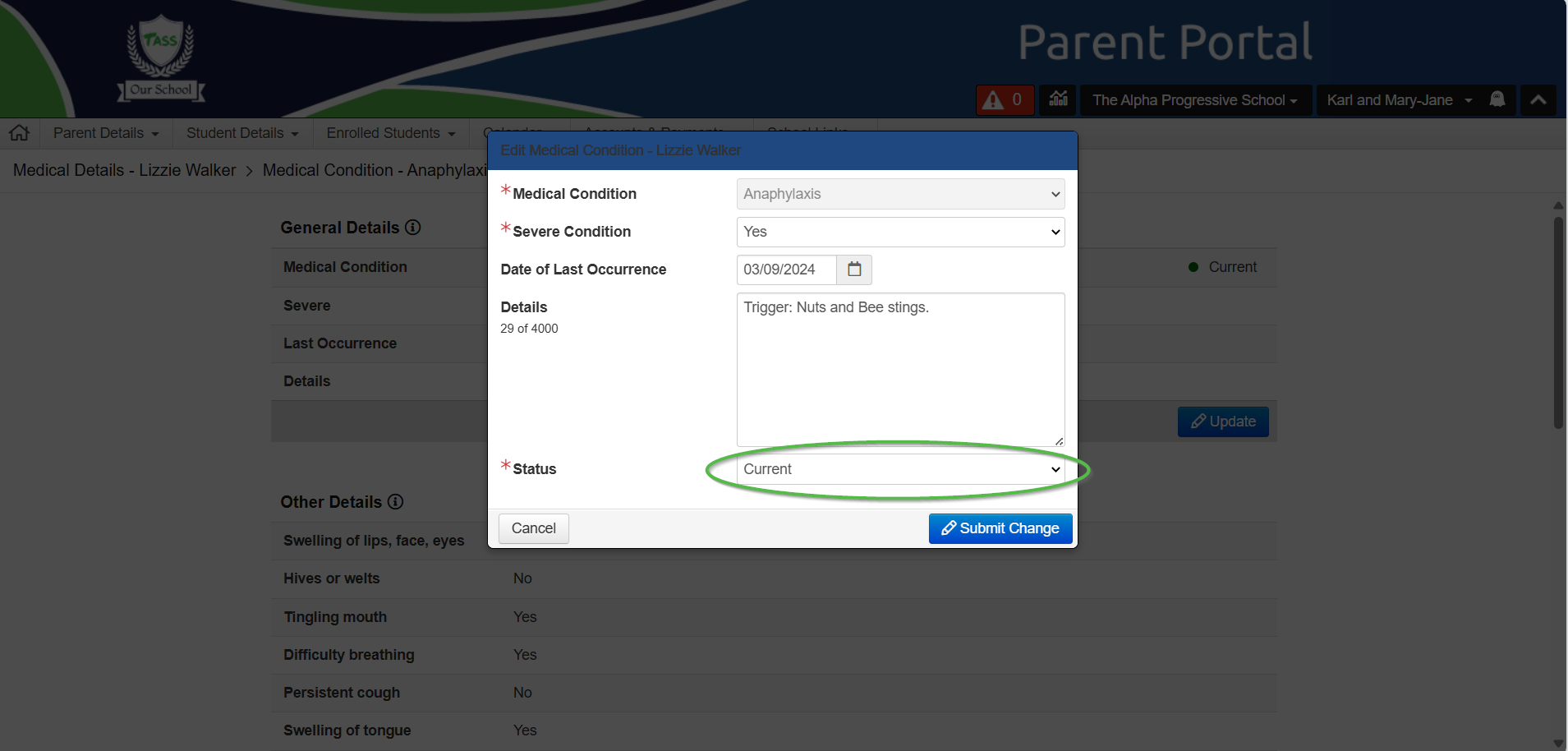The height and width of the screenshot is (751, 1568).
Task: Open the dashboard chart icon
Action: pos(1059,99)
